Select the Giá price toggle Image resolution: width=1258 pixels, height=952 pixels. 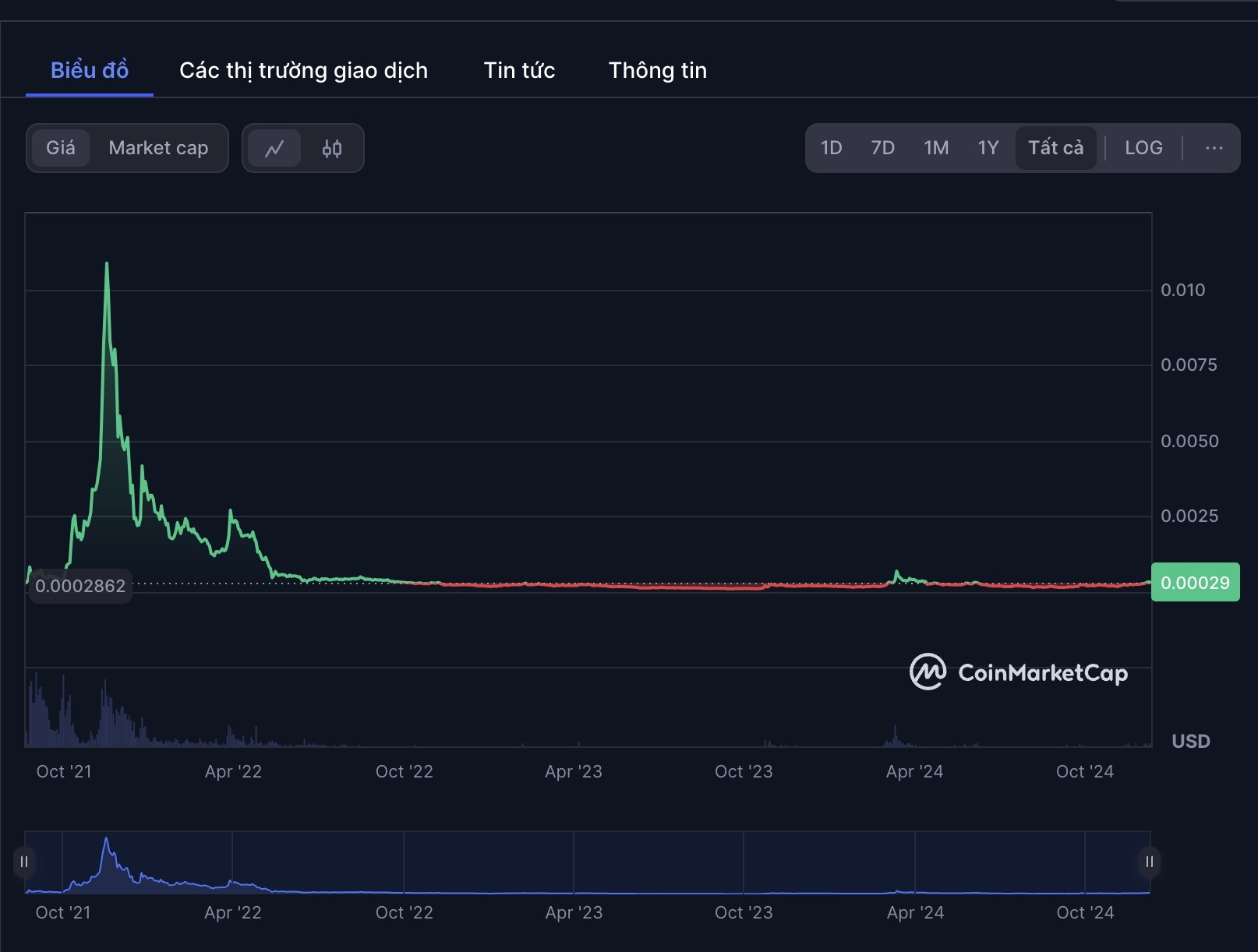tap(61, 148)
